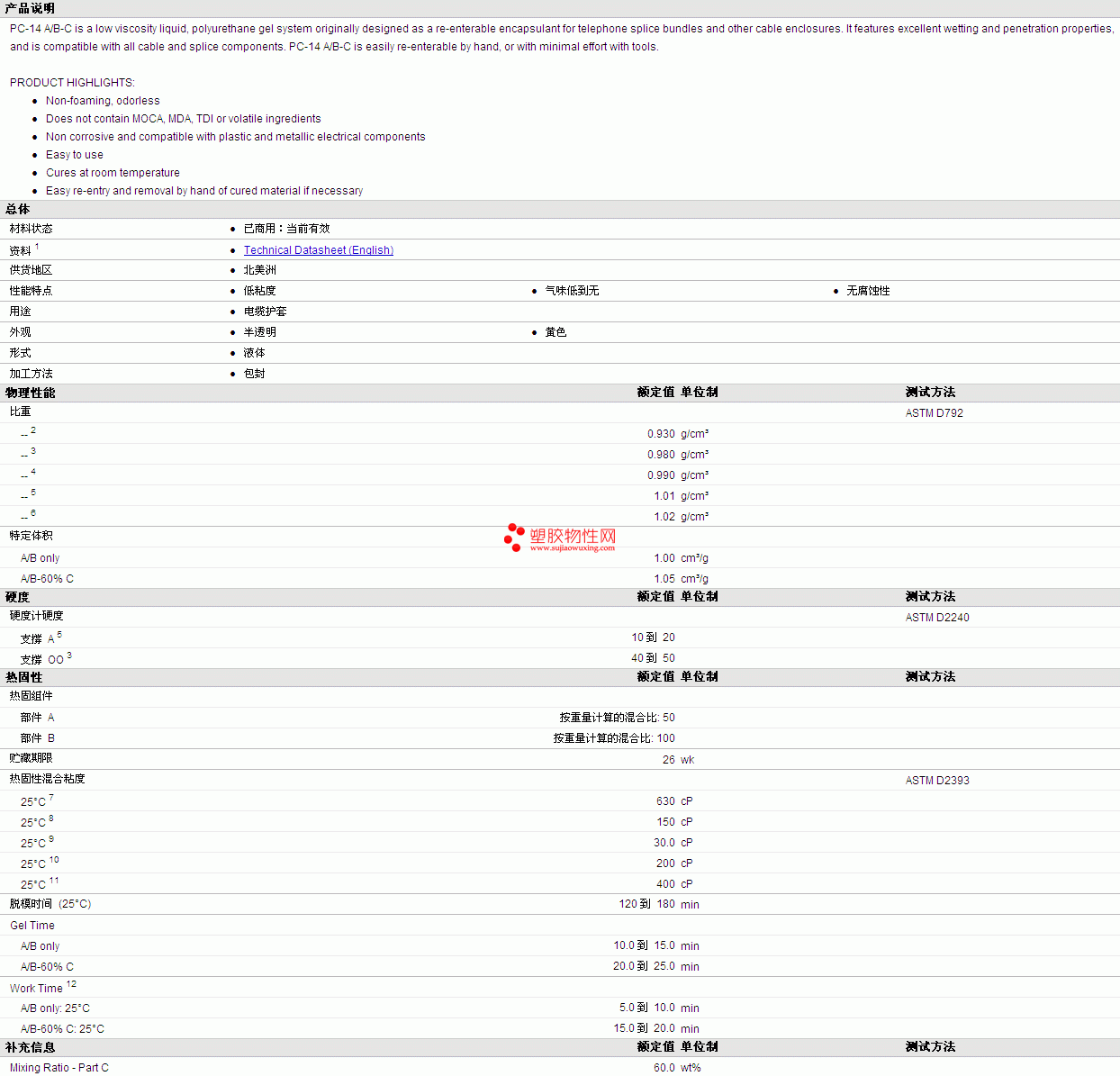Viewport: 1120px width, 1076px height.
Task: Click the '北美洲' region value
Action: (260, 270)
